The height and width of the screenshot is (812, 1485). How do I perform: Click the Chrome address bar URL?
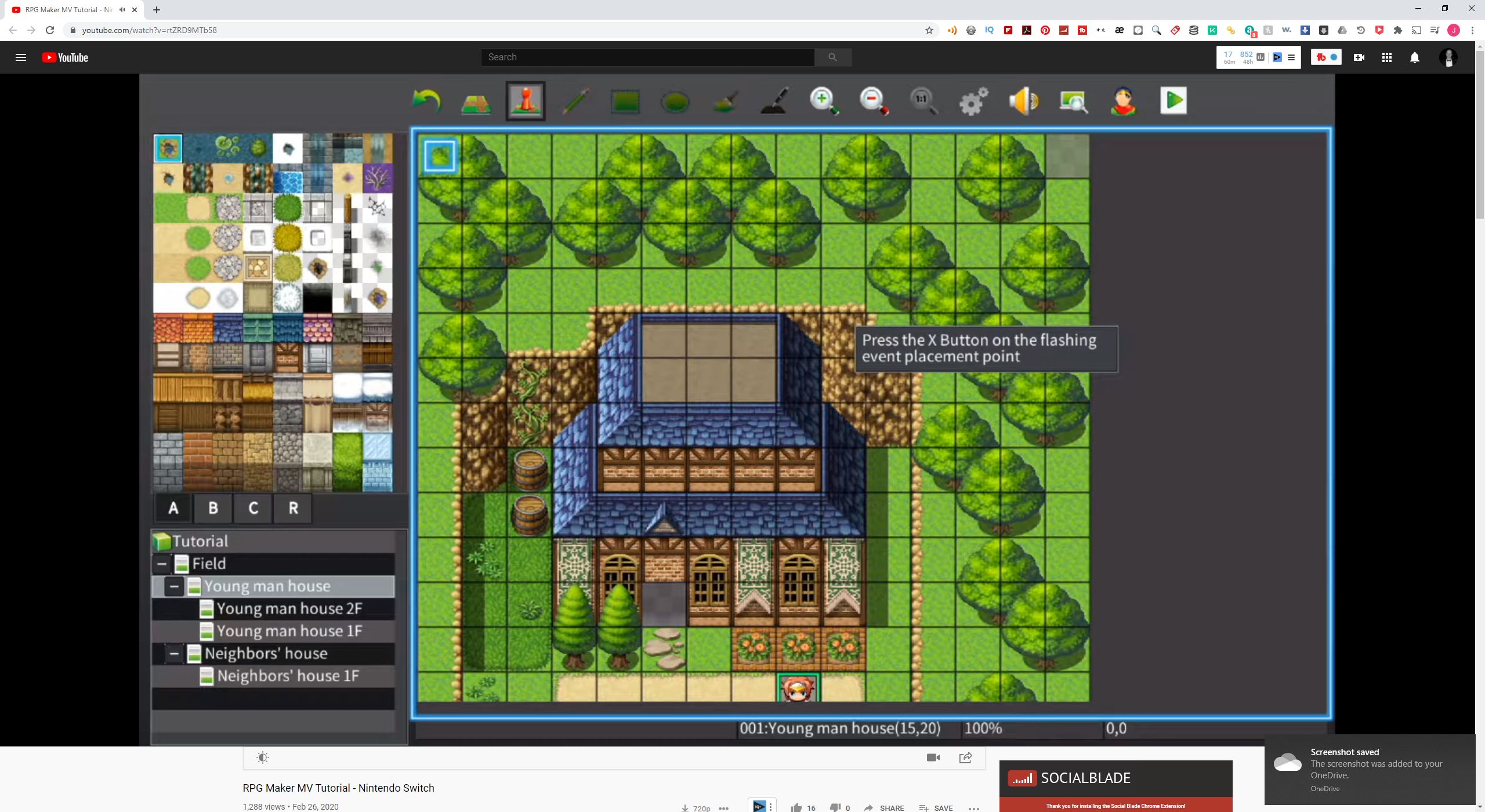149,30
